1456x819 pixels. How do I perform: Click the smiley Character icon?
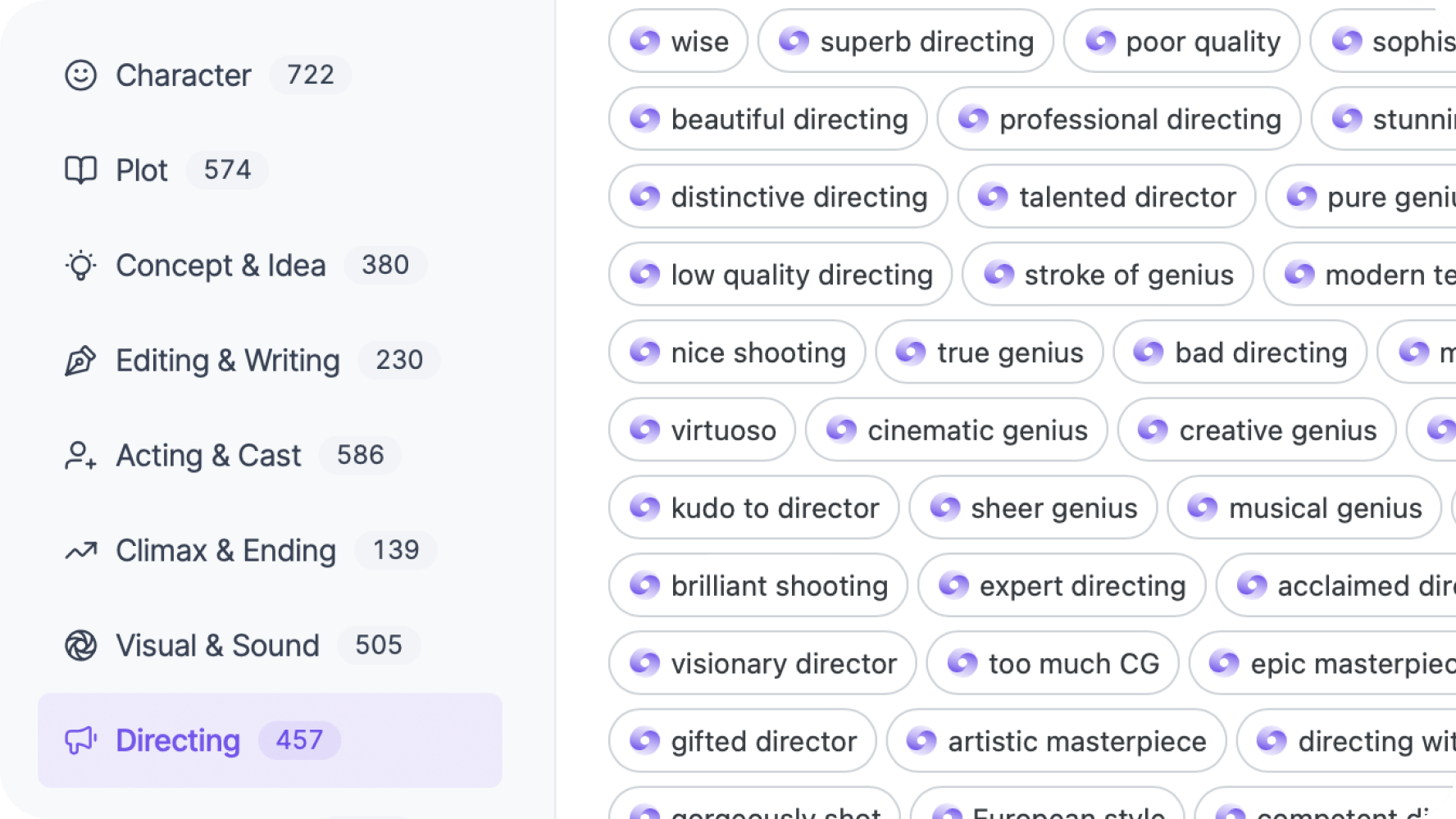coord(80,75)
